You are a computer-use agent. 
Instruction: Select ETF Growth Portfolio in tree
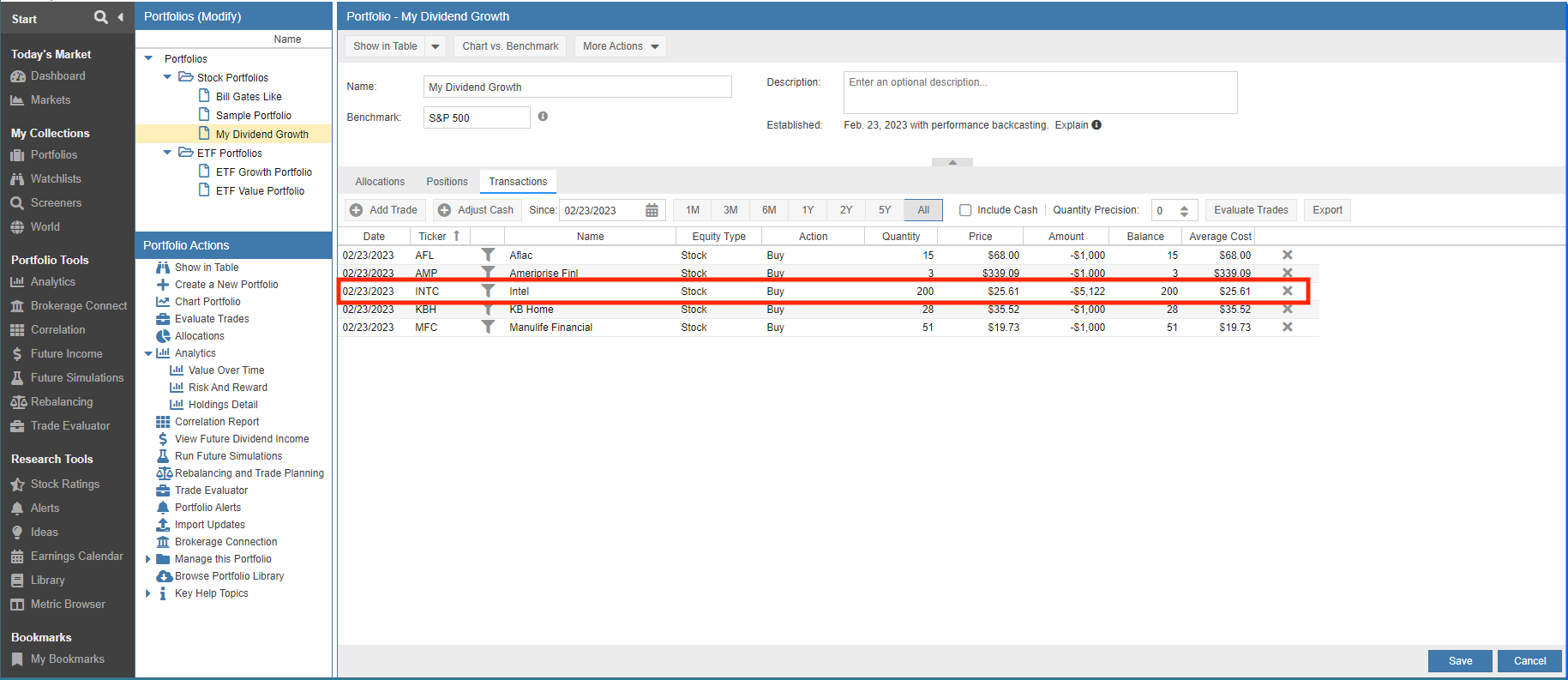[x=264, y=172]
